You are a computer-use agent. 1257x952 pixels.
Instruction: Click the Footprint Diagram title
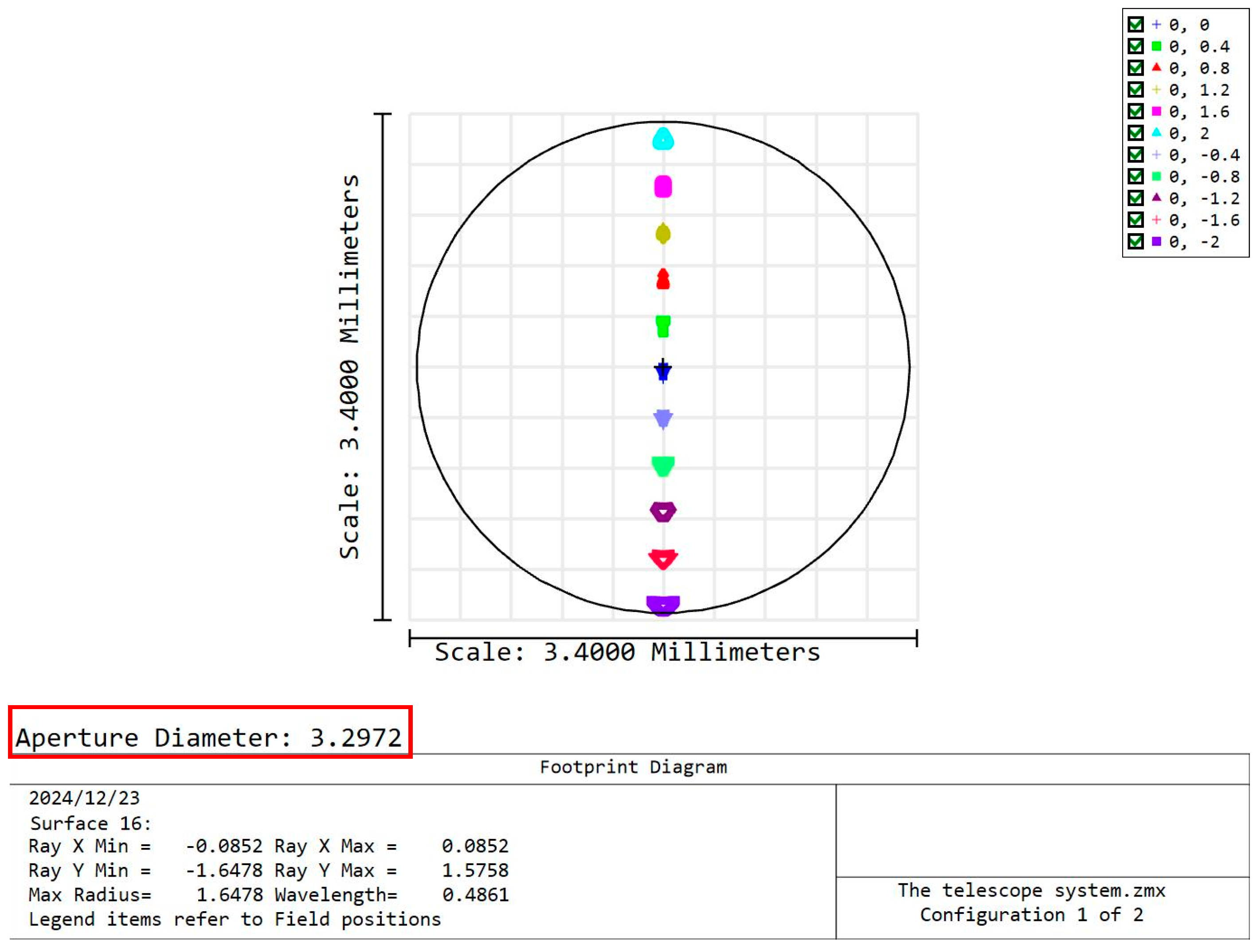coord(634,766)
